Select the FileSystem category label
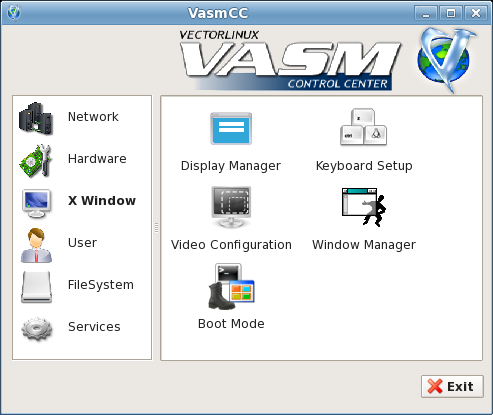This screenshot has height=415, width=493. 101,285
